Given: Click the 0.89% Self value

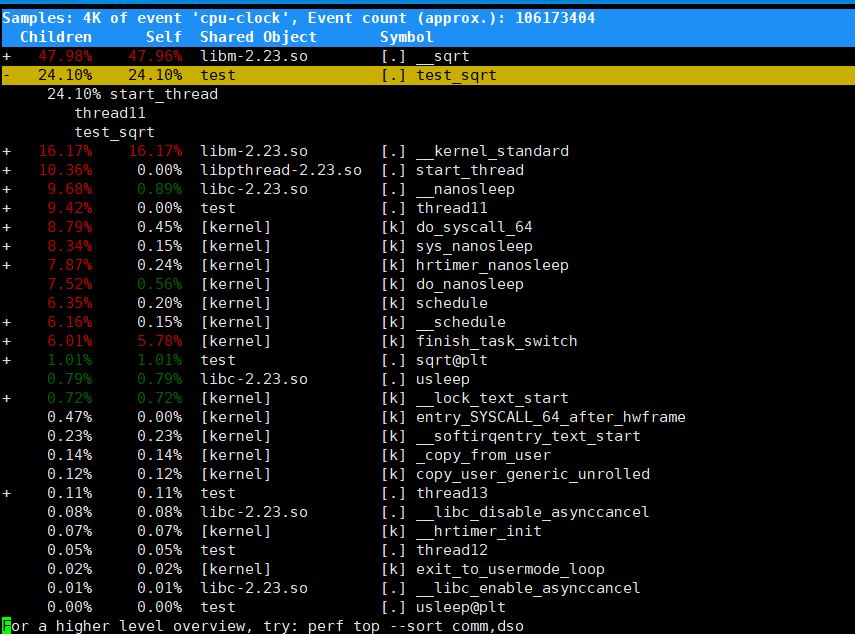Looking at the screenshot, I should [x=159, y=189].
